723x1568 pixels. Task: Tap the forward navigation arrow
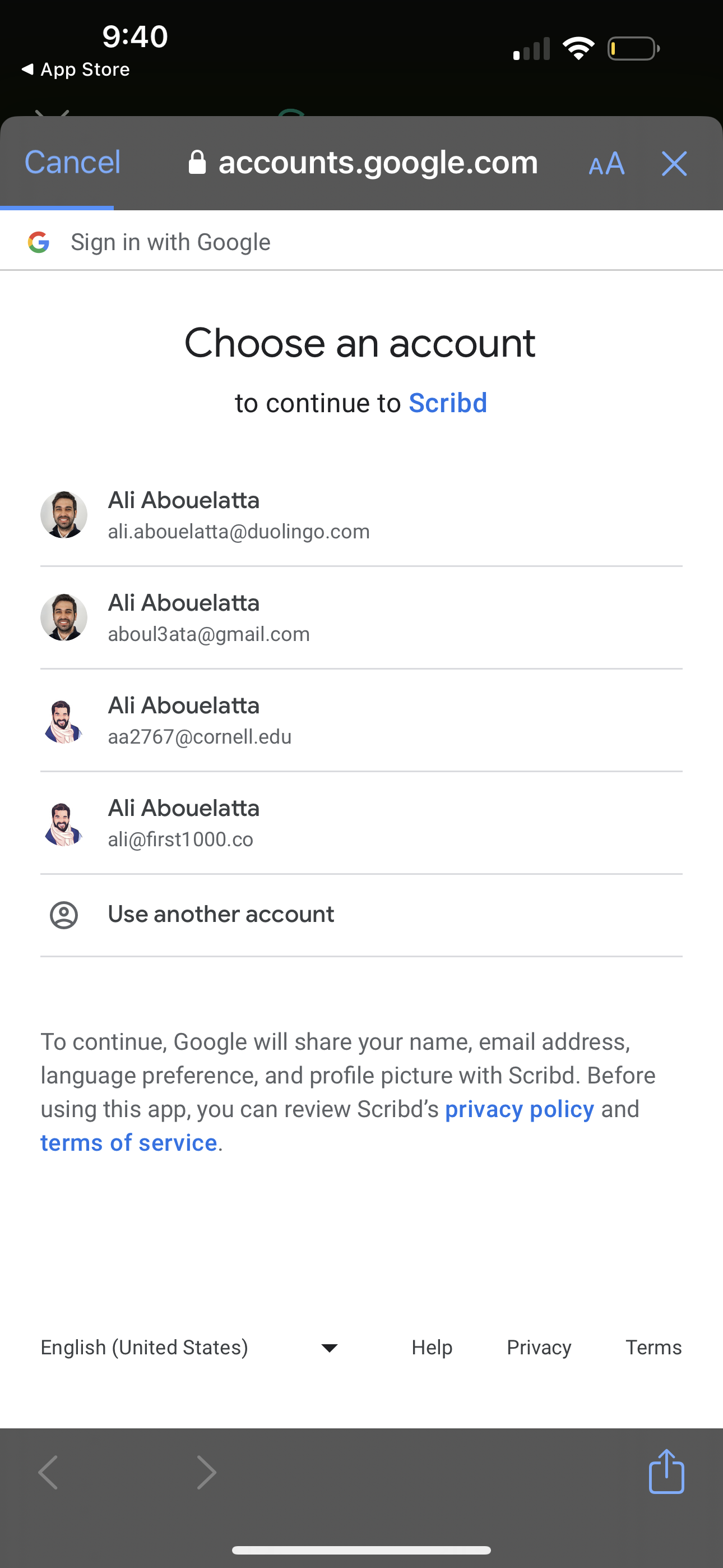tap(206, 1473)
